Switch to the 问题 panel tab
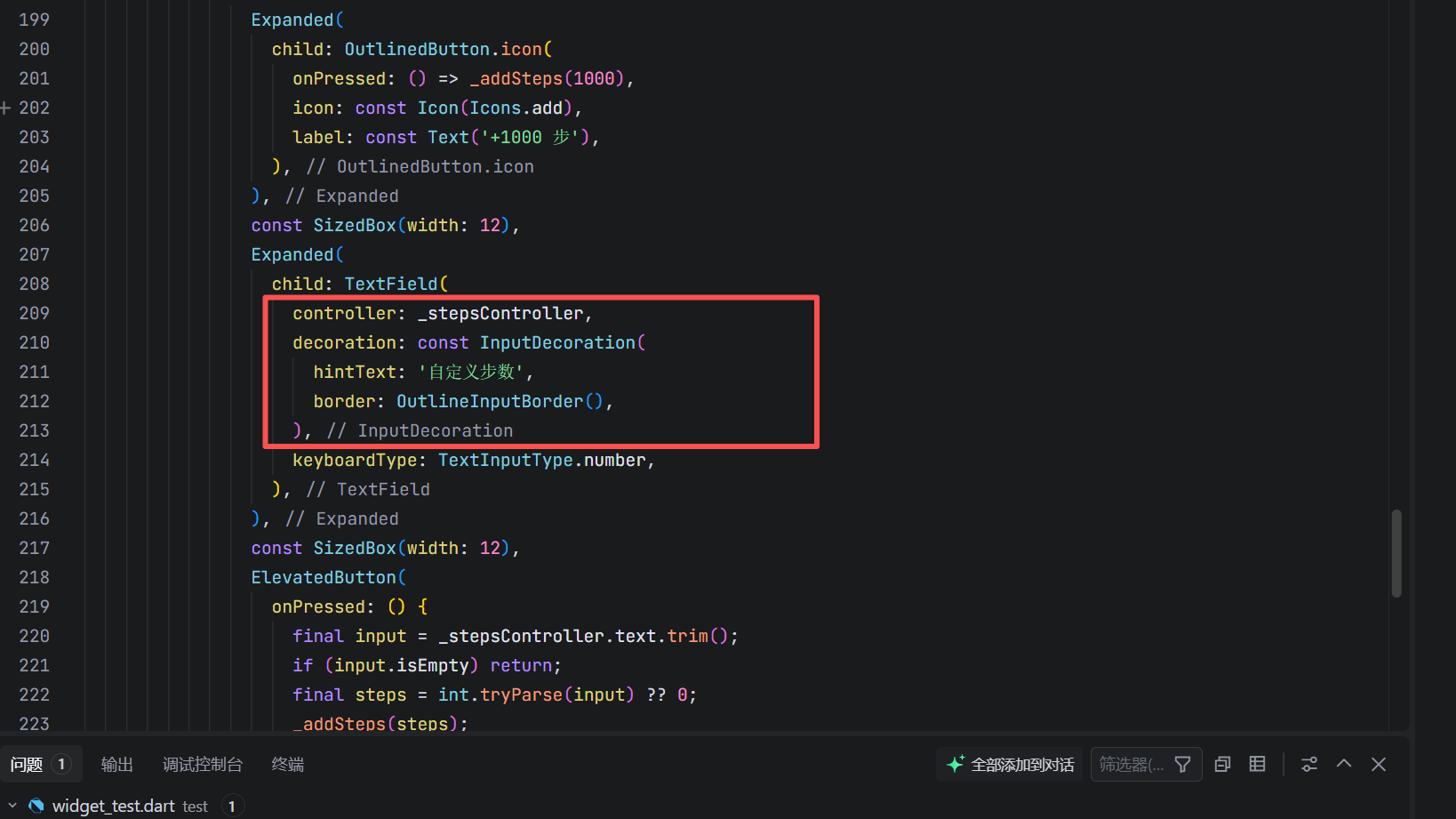Screen dimensions: 1456x819 tap(41, 764)
